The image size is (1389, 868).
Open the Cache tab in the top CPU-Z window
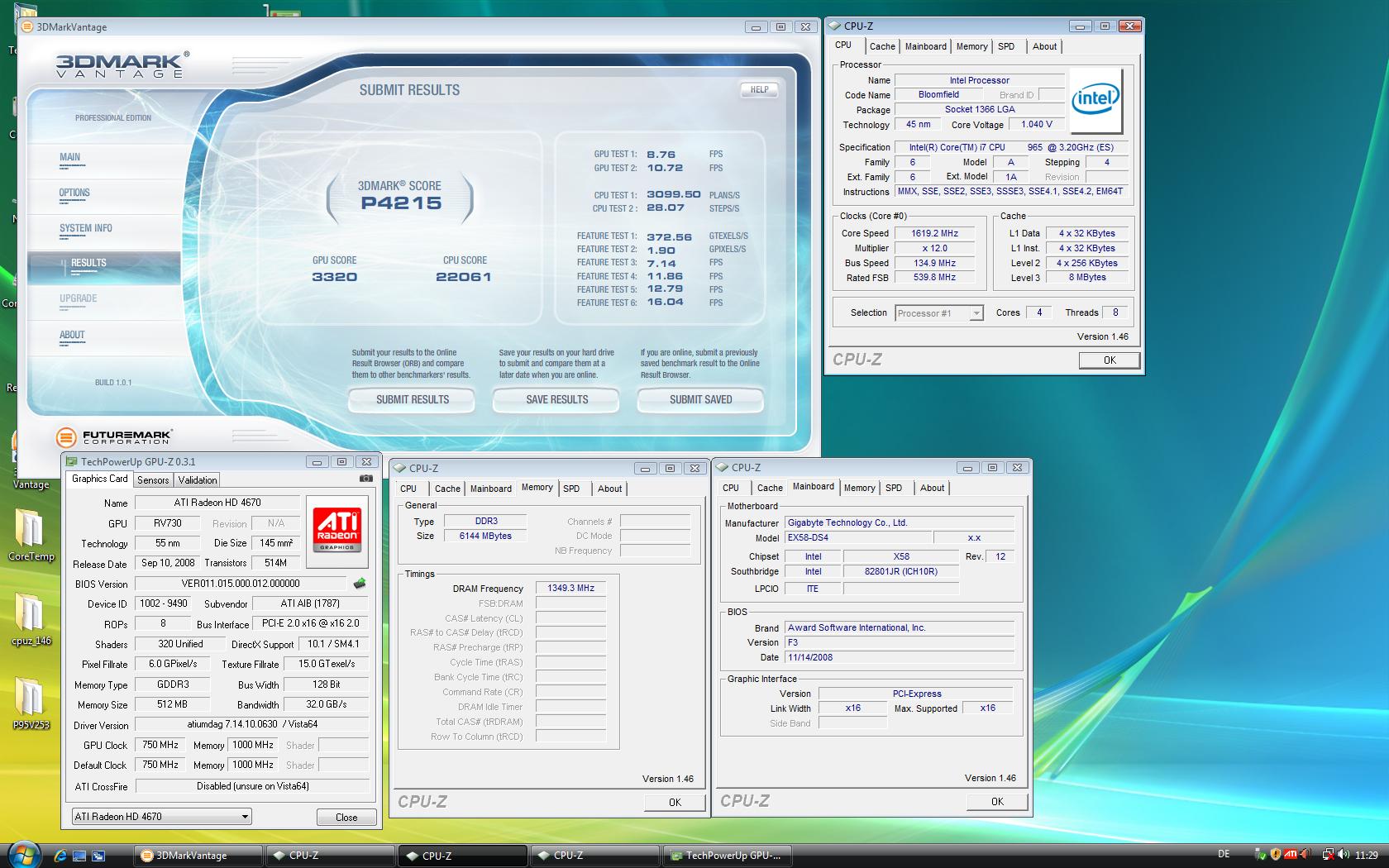(x=882, y=46)
